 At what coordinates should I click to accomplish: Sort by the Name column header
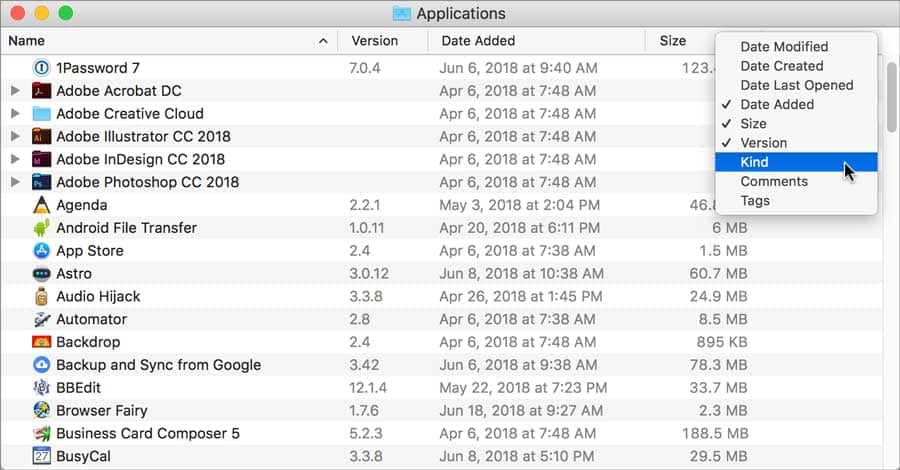160,41
